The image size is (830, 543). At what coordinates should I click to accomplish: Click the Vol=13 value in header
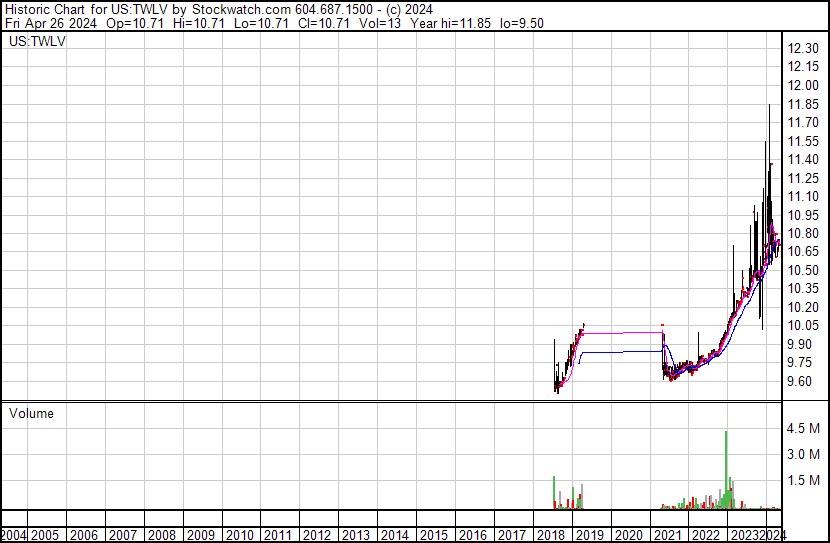click(x=380, y=23)
